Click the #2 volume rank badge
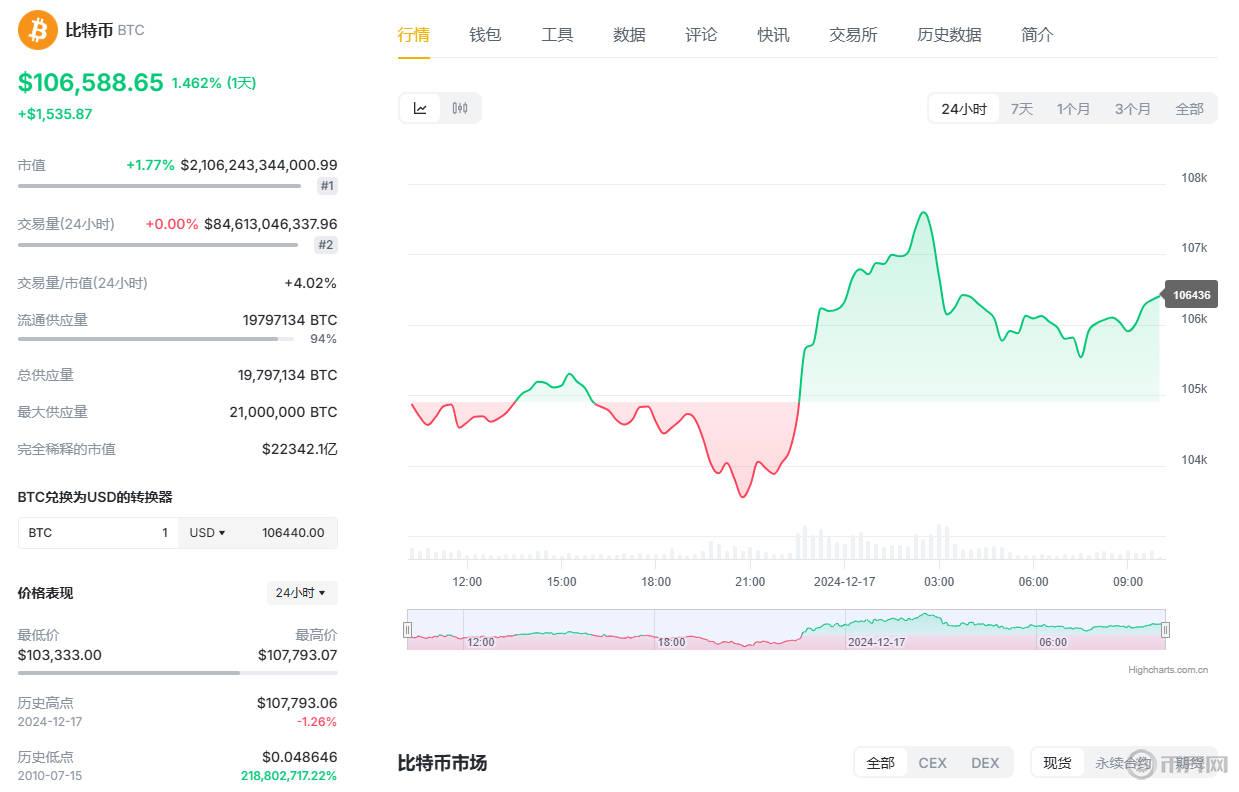This screenshot has width=1239, height=792. coord(325,245)
